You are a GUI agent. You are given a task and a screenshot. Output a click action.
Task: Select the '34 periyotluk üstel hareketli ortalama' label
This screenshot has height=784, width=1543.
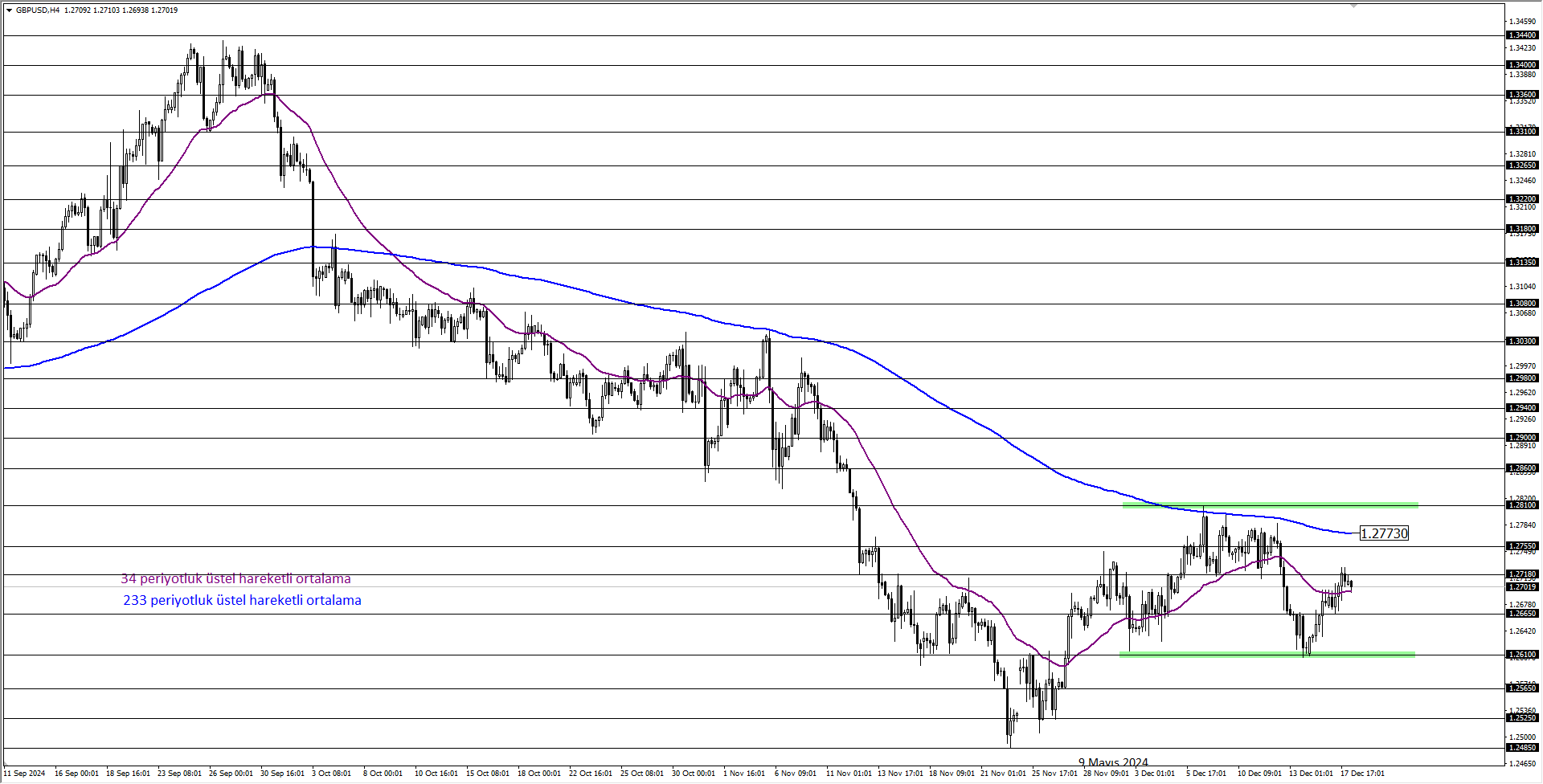[x=235, y=578]
